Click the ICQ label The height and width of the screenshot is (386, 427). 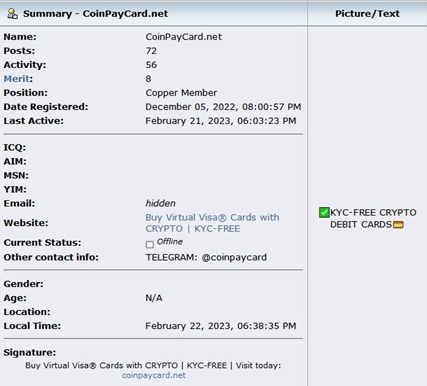click(x=15, y=147)
